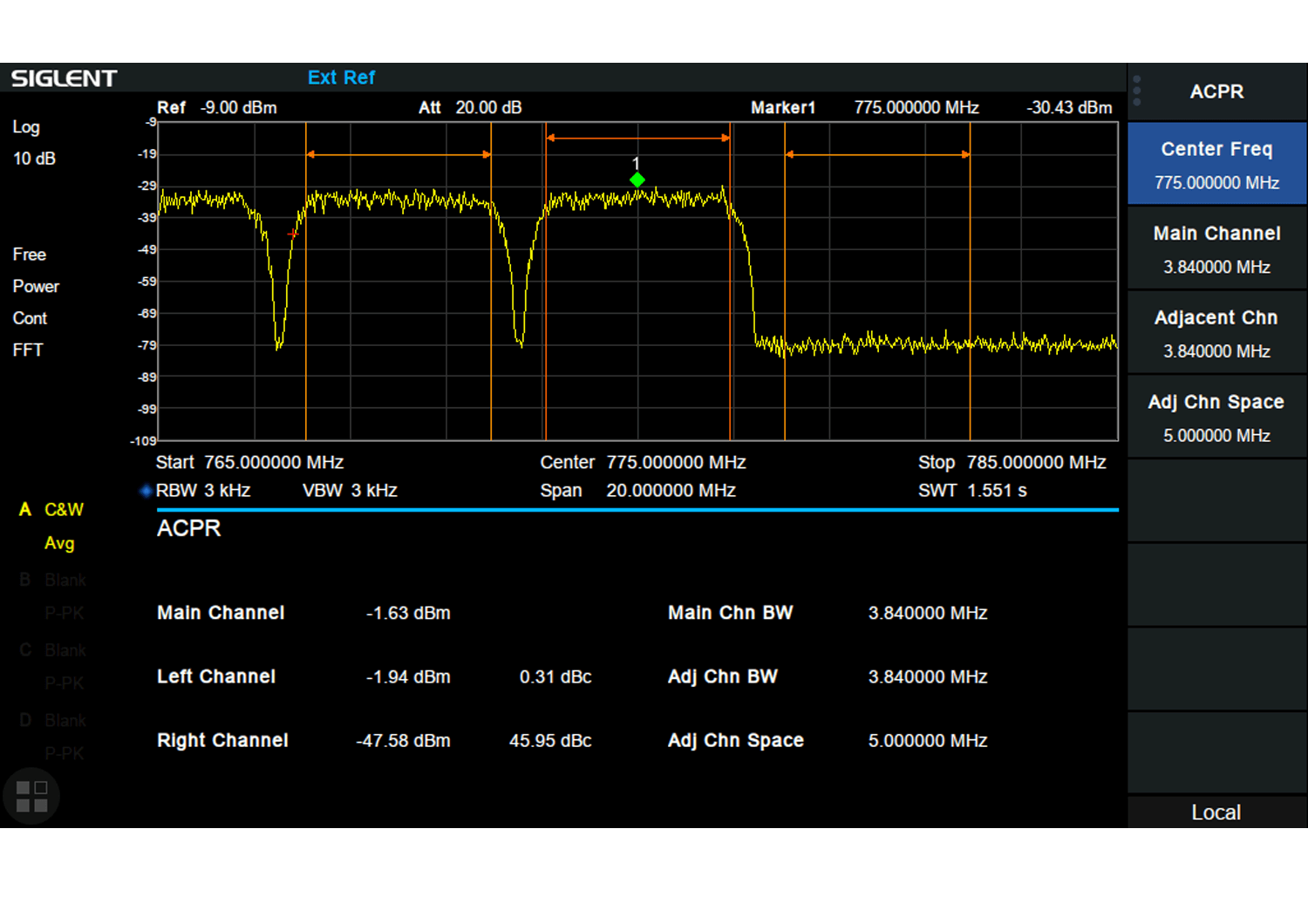Select the Center Freq softkey
This screenshot has height=924, width=1308.
(1216, 164)
